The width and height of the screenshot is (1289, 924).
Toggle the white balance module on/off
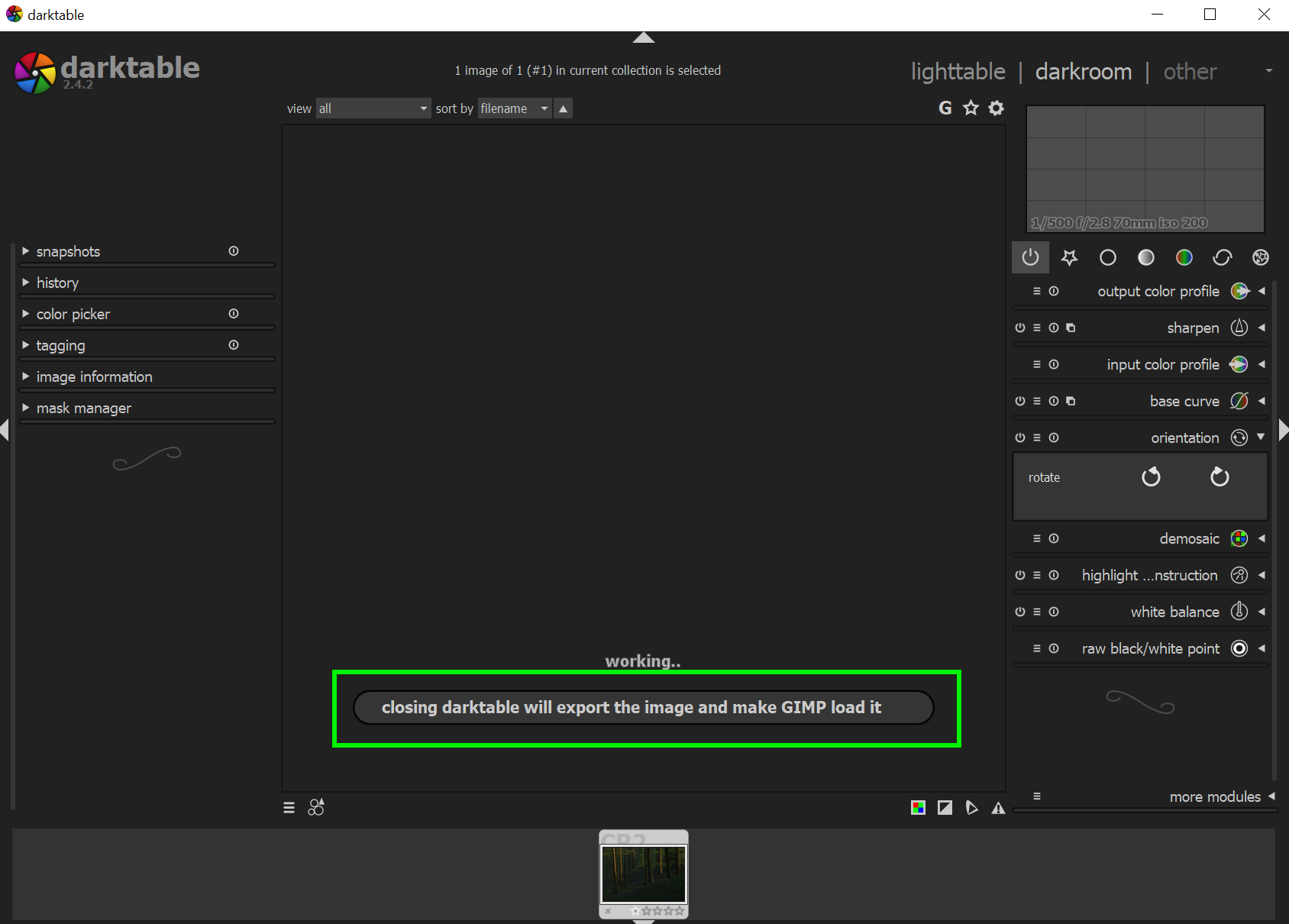point(1020,612)
